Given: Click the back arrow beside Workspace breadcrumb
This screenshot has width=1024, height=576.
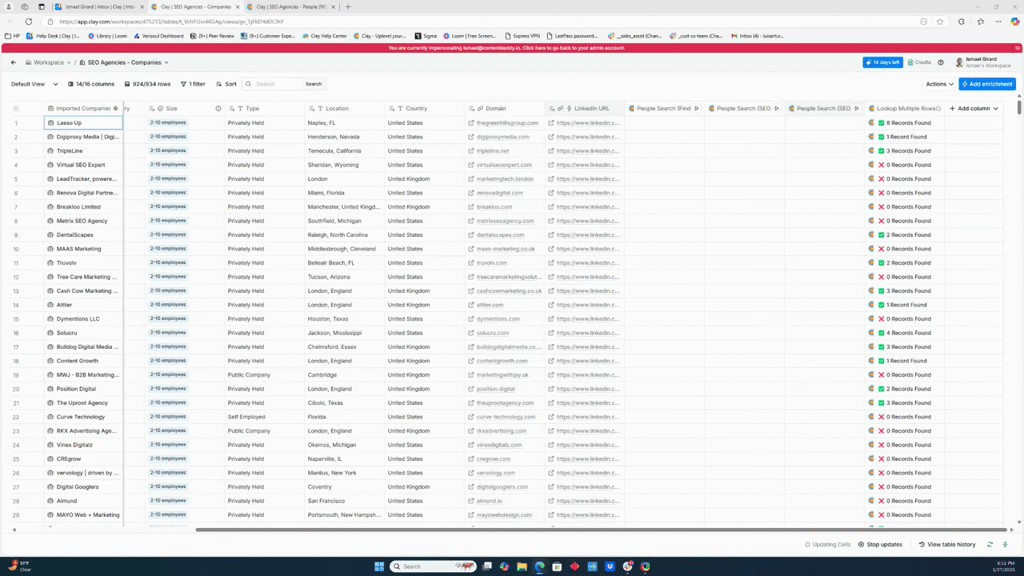Looking at the screenshot, I should (x=13, y=62).
